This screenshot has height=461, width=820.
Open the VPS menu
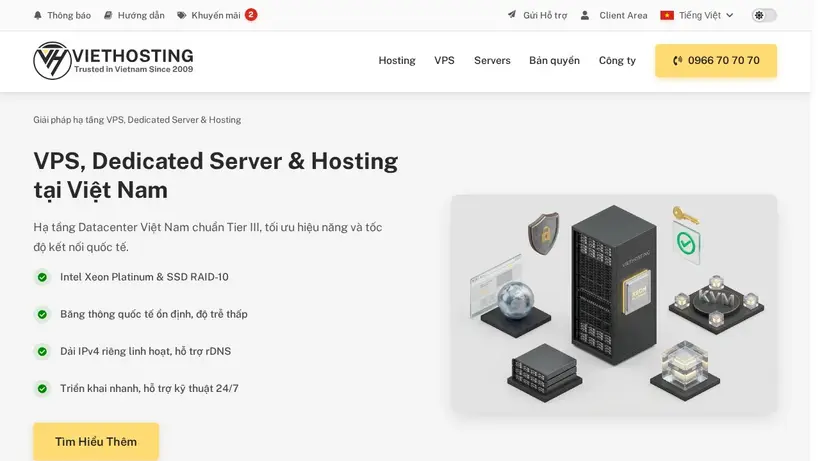tap(445, 61)
